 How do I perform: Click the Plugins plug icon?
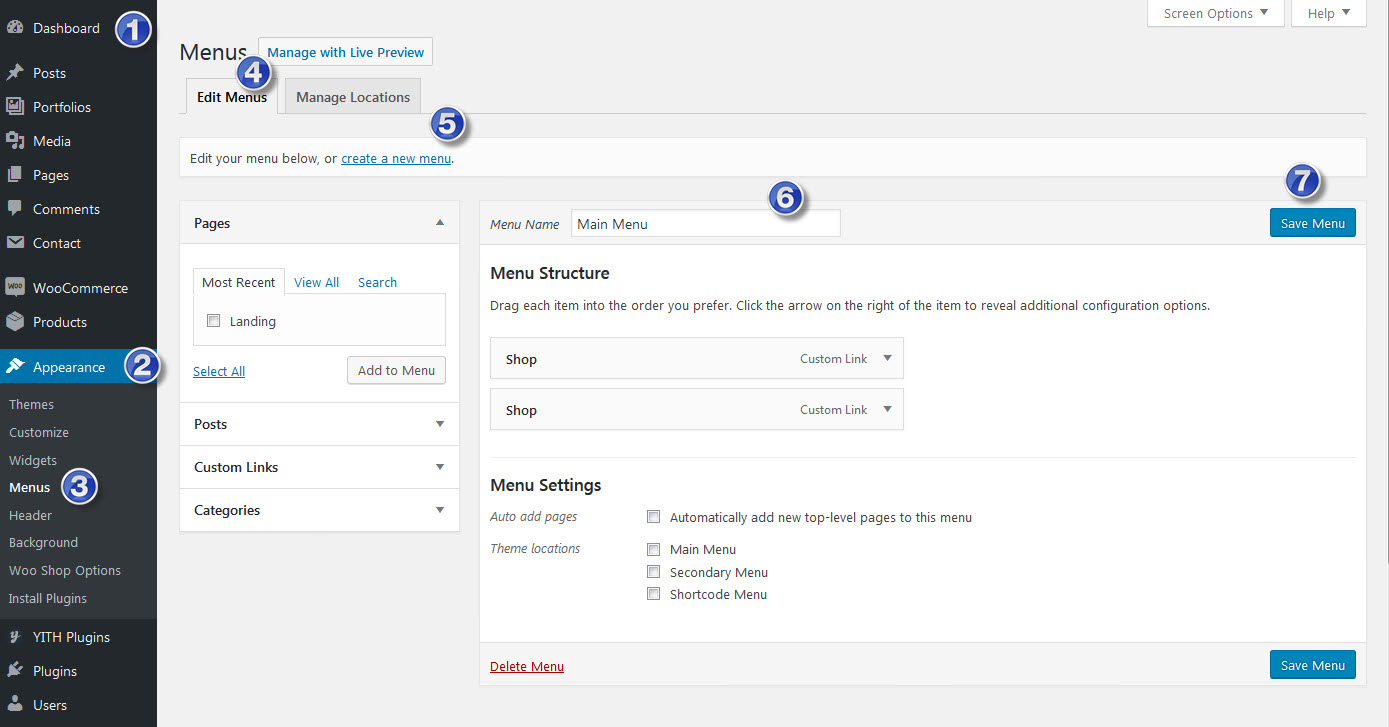(15, 671)
